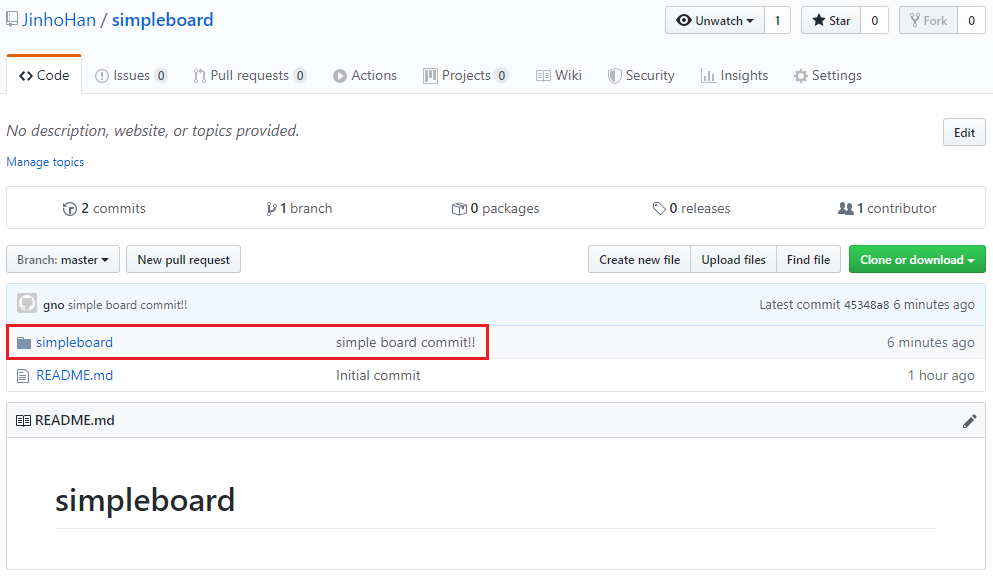The height and width of the screenshot is (576, 993).
Task: Click the gno author name
Action: coord(53,305)
